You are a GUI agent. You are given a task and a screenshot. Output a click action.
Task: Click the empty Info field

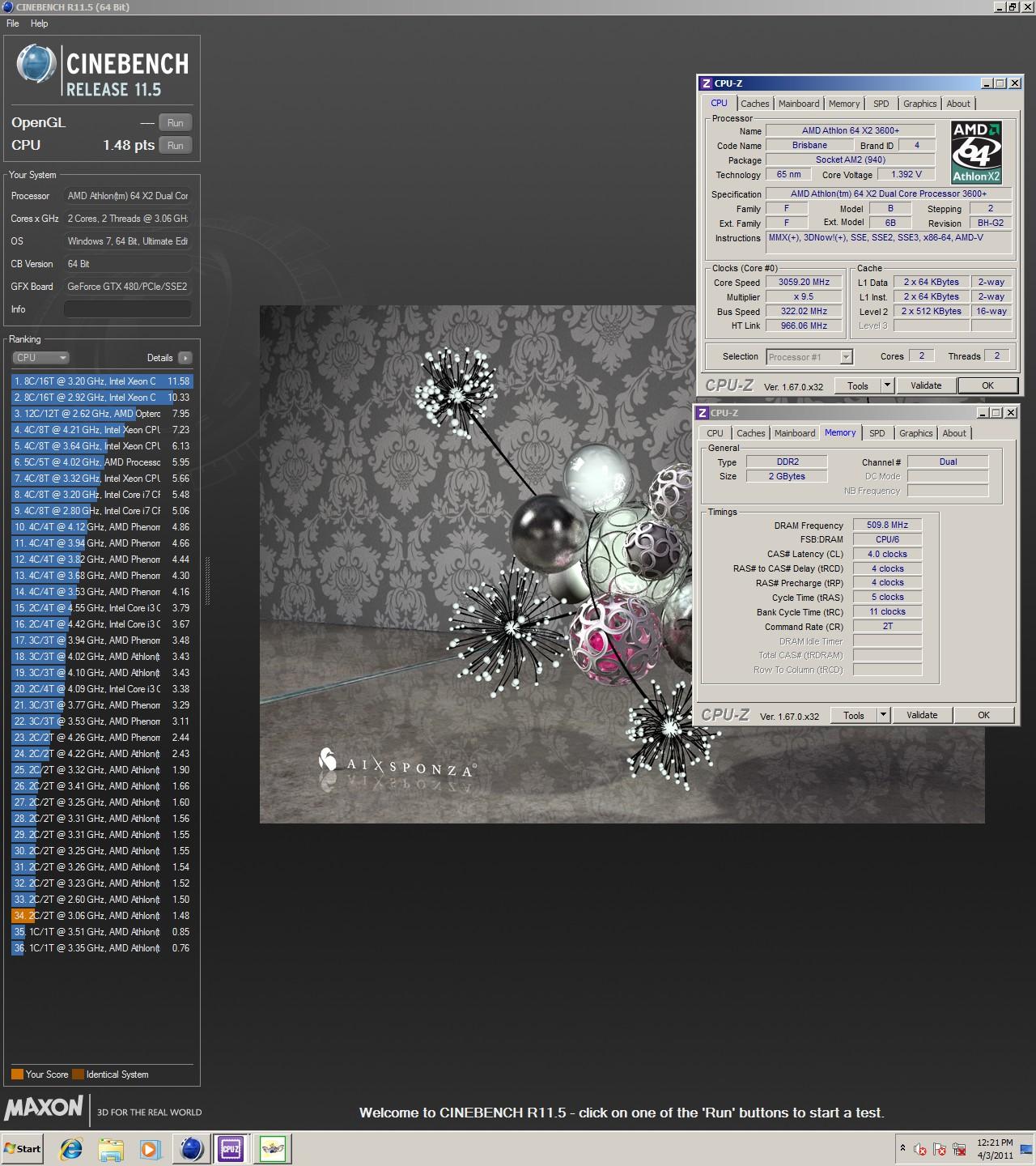point(128,309)
